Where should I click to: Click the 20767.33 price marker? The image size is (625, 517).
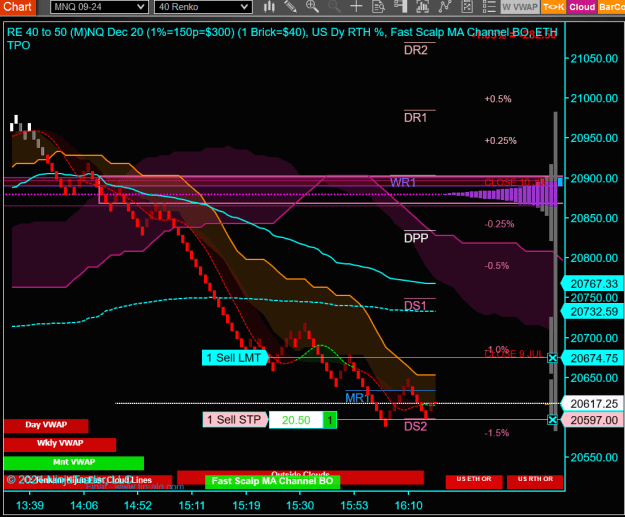tap(593, 284)
